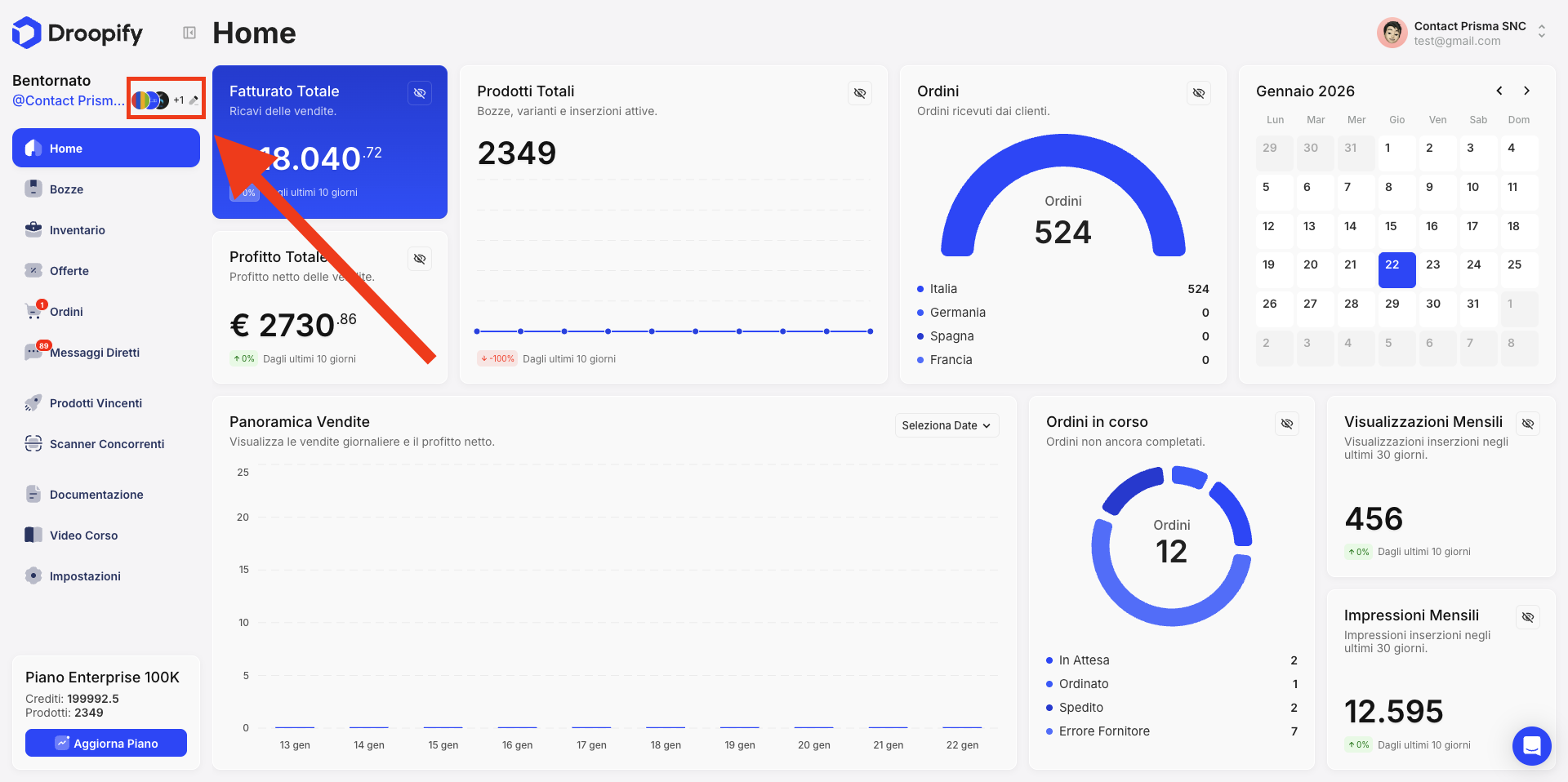Go to next month in calendar
The width and height of the screenshot is (1568, 782).
pos(1526,91)
